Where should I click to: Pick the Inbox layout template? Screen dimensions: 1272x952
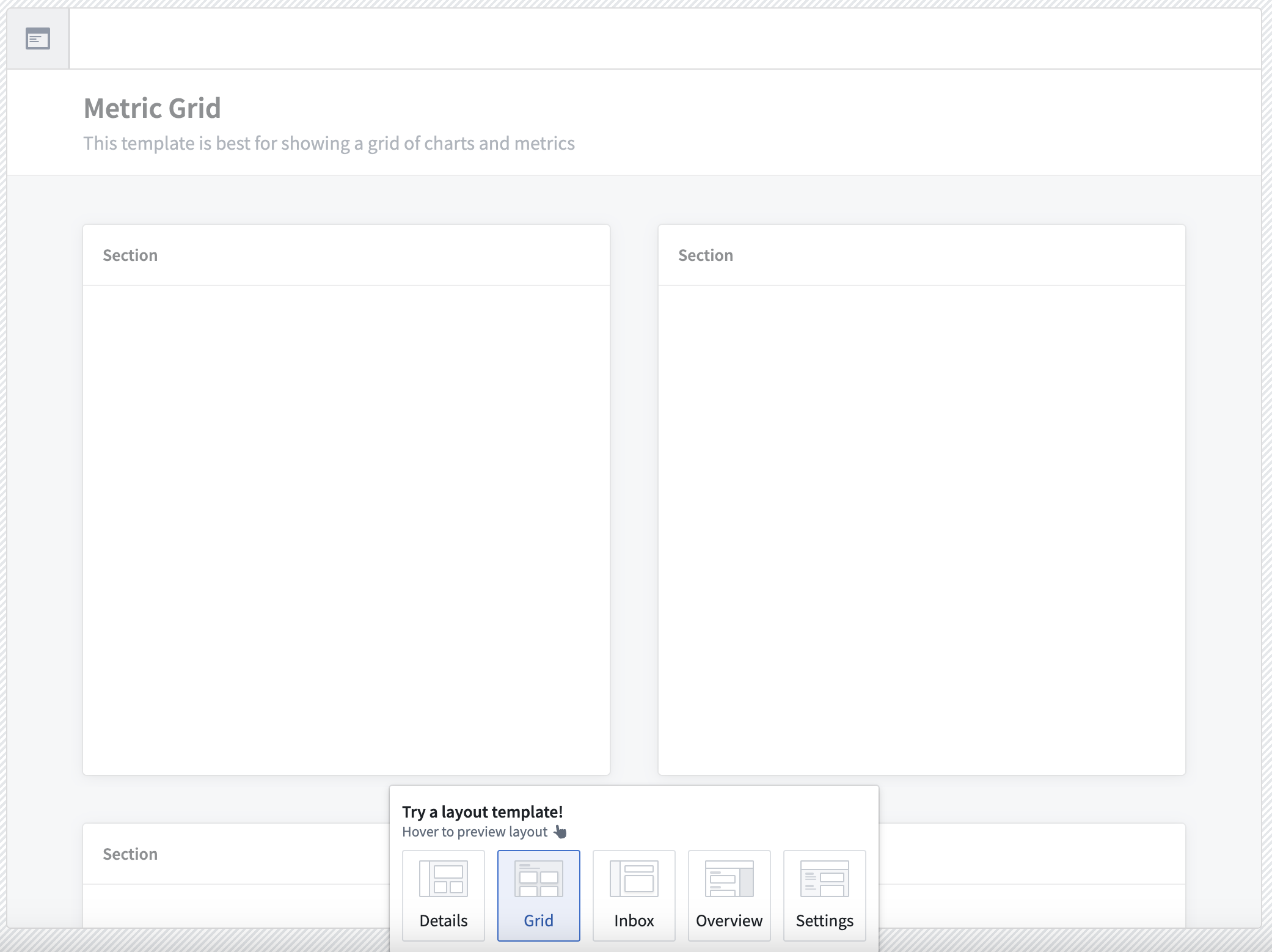(634, 895)
